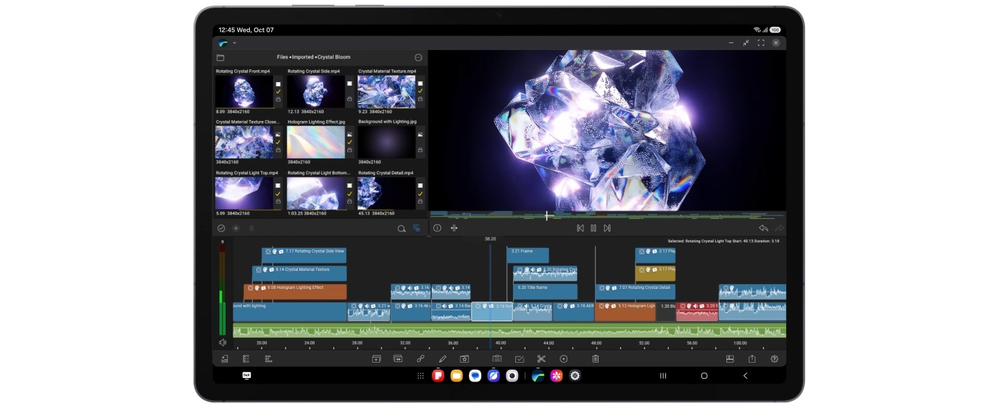This screenshot has width=1000, height=403.
Task: Choose the Rotating Crystal Detail.mp4 thumbnail
Action: (x=386, y=193)
